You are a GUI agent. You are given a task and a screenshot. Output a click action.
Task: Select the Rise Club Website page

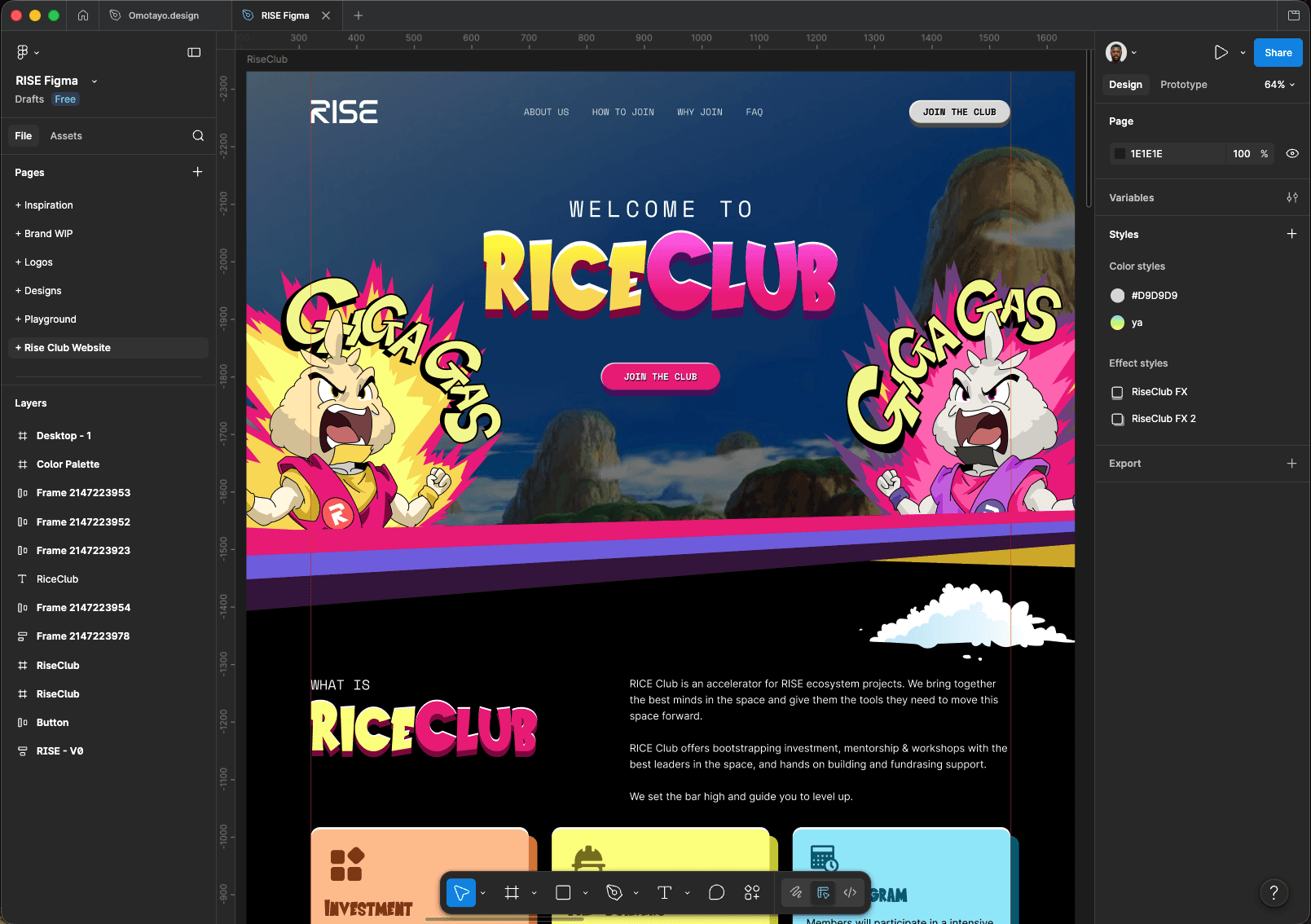click(108, 348)
